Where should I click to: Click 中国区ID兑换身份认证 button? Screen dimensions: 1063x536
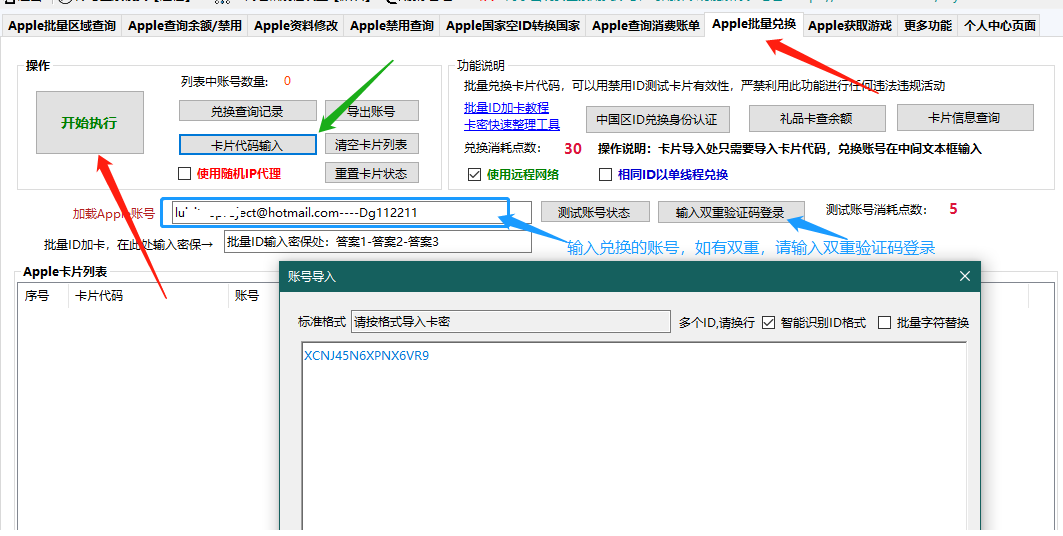(656, 119)
